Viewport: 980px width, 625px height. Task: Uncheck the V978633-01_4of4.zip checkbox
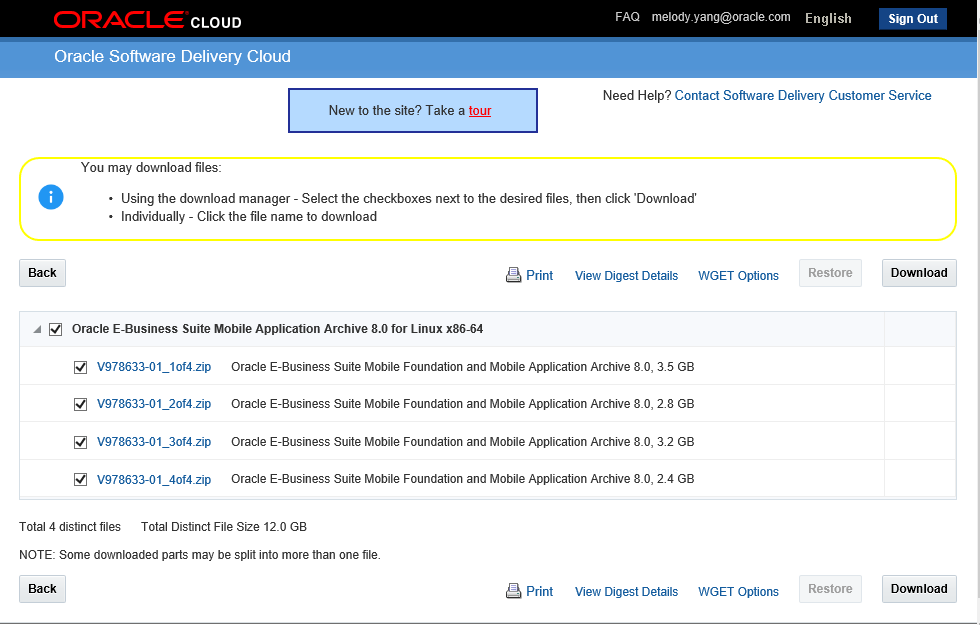pos(80,480)
